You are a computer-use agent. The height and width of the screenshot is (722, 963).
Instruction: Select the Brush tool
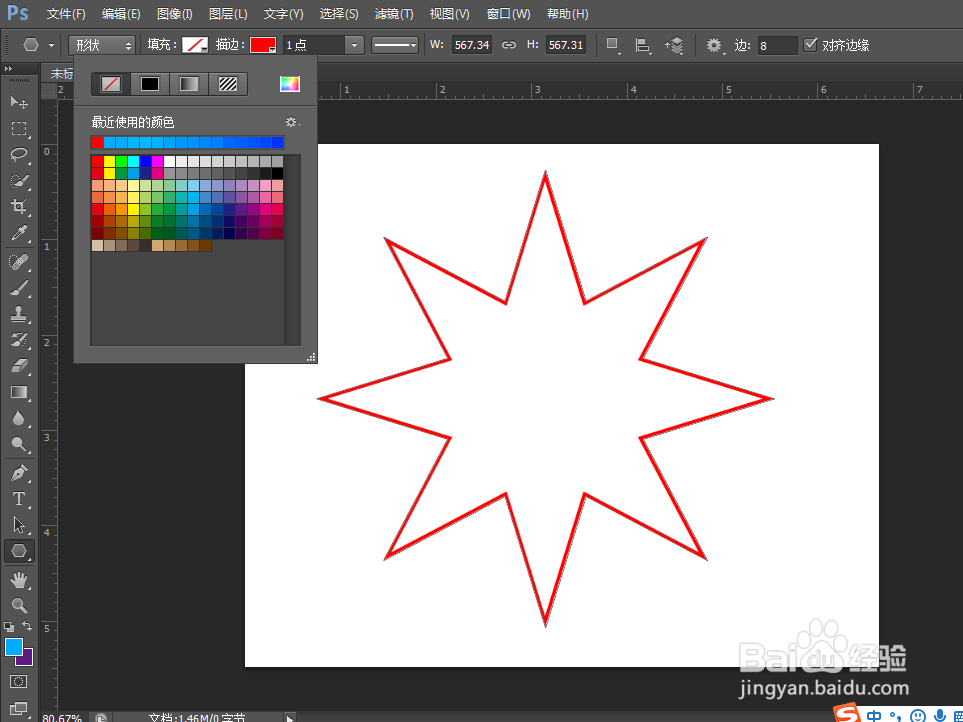19,289
